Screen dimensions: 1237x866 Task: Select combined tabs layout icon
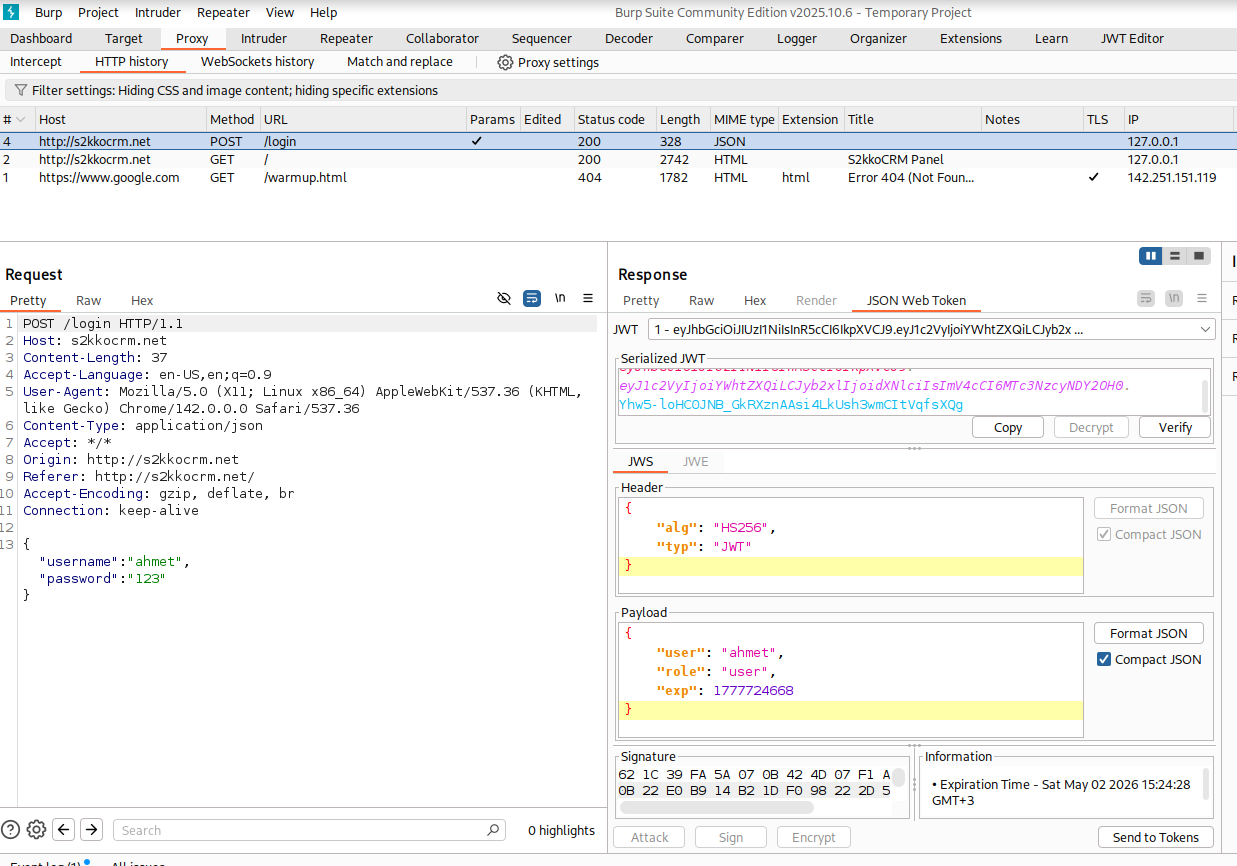click(1198, 256)
